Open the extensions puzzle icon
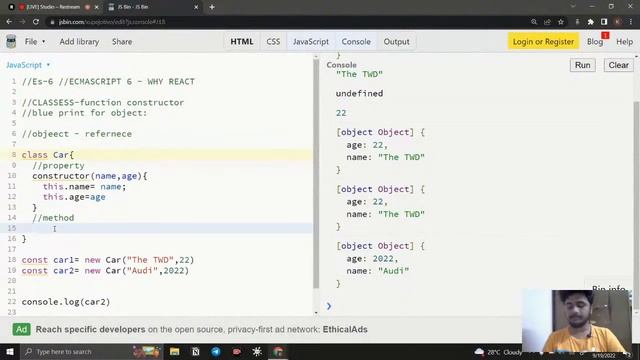The width and height of the screenshot is (640, 360). [x=590, y=22]
